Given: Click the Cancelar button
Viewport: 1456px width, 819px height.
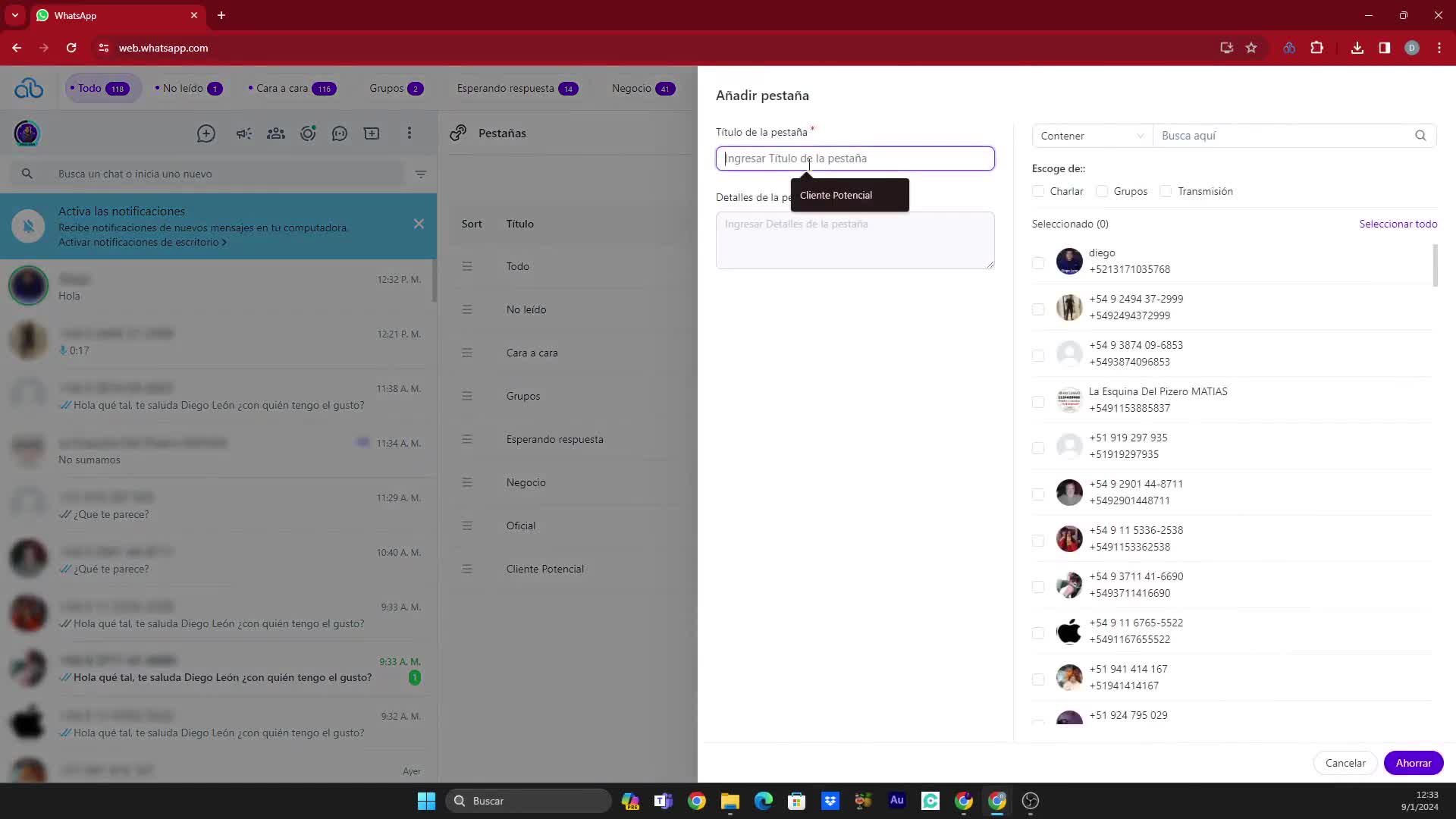Looking at the screenshot, I should [x=1345, y=763].
